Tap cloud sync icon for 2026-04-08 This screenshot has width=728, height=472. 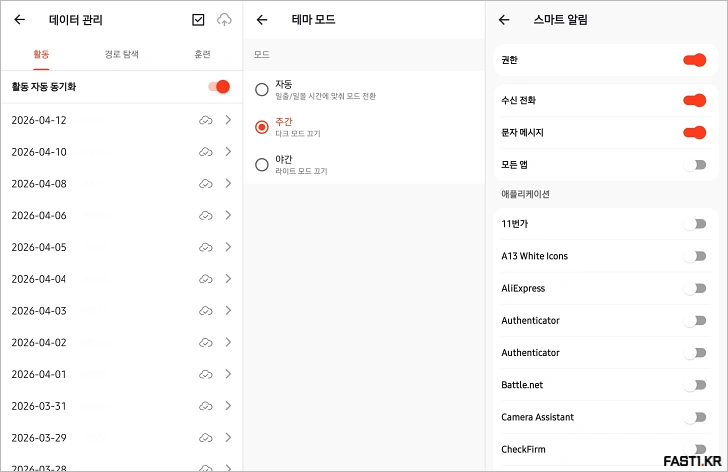pos(205,184)
